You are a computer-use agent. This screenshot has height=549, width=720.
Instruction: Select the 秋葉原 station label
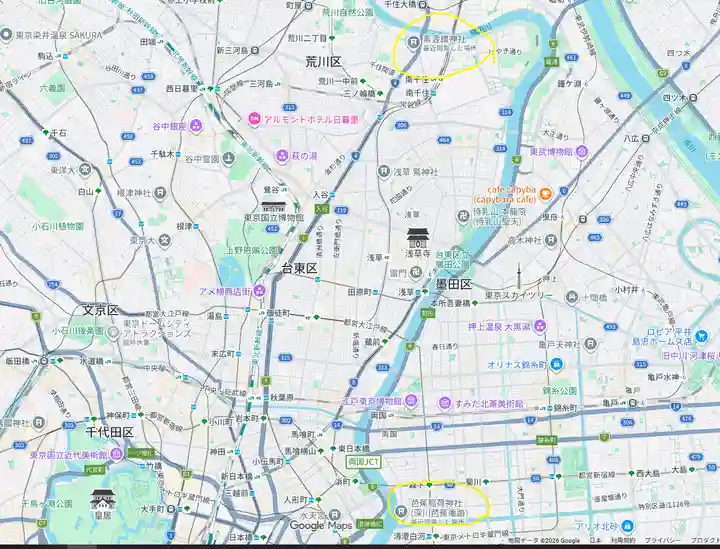click(x=282, y=397)
